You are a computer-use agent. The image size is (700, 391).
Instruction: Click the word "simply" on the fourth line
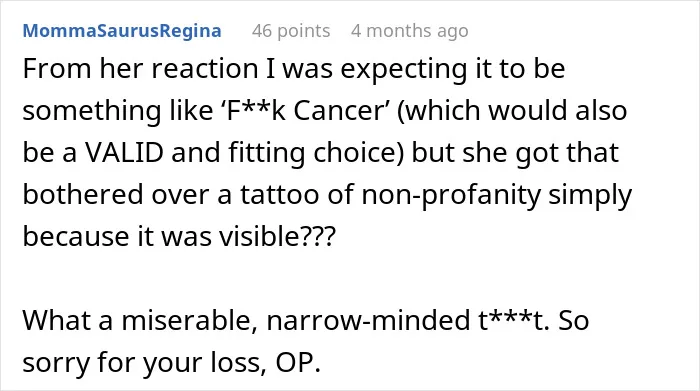point(590,195)
